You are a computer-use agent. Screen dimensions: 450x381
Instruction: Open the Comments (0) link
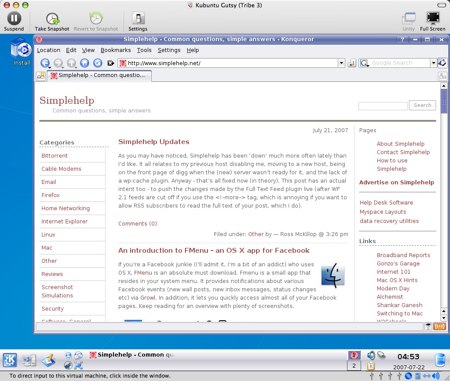coord(138,224)
